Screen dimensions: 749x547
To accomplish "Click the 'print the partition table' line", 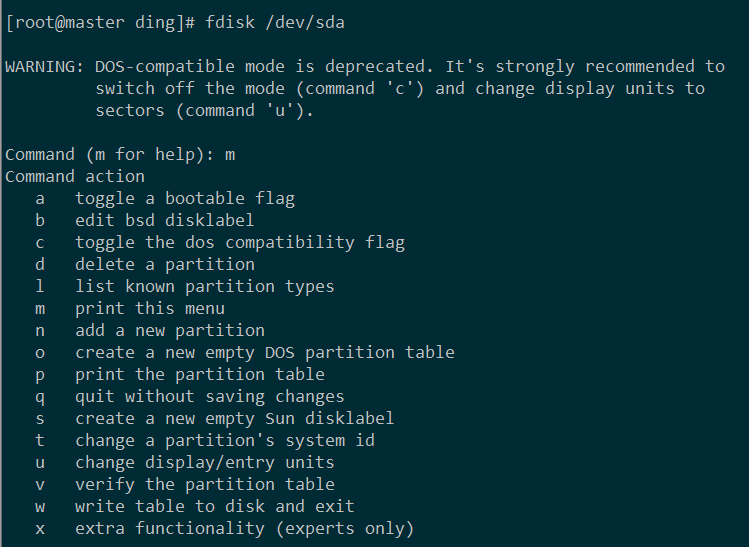I will (x=200, y=374).
